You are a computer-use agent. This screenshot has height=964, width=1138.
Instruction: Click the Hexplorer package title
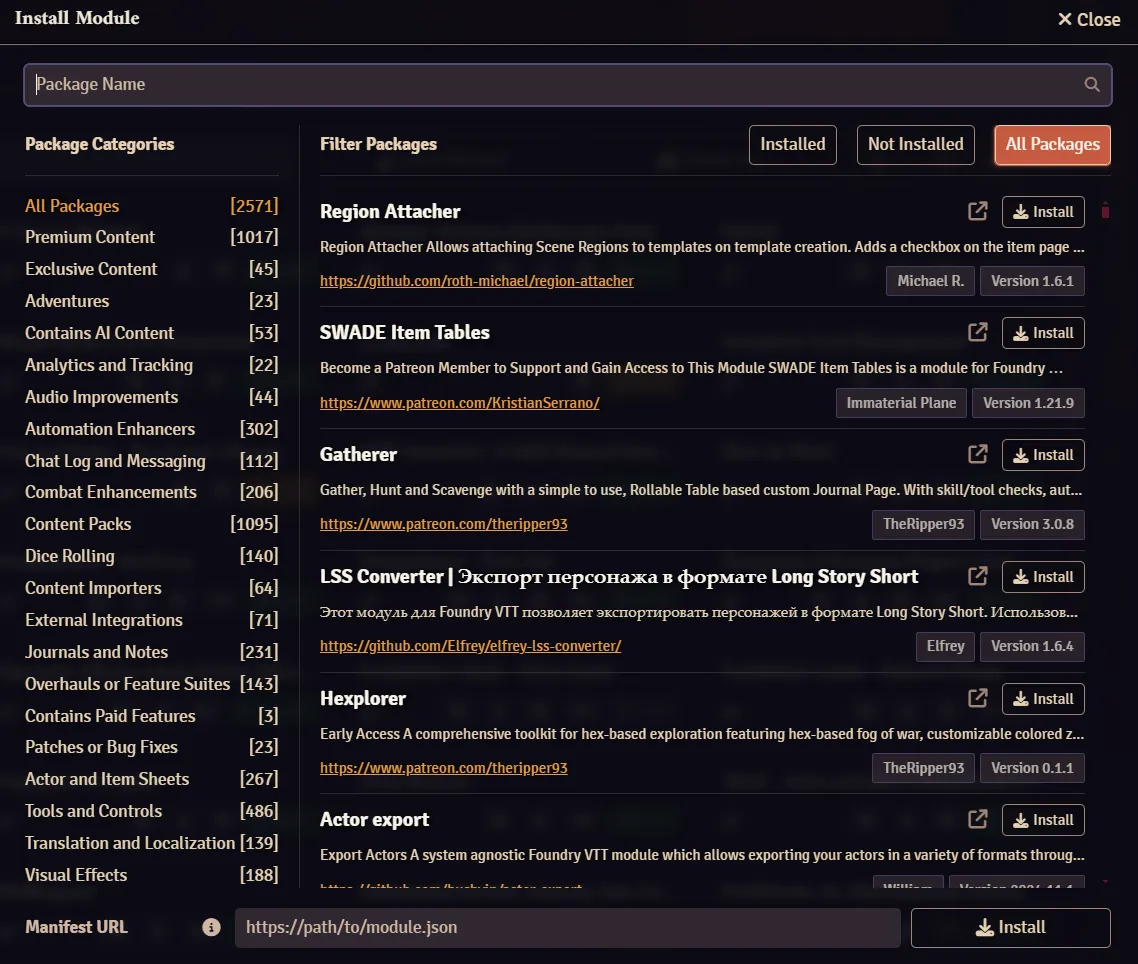363,698
